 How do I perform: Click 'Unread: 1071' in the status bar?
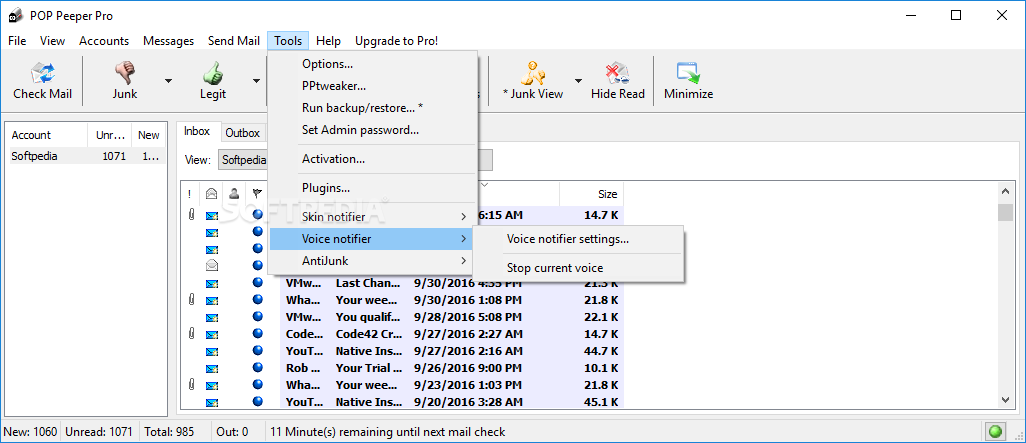(x=100, y=432)
